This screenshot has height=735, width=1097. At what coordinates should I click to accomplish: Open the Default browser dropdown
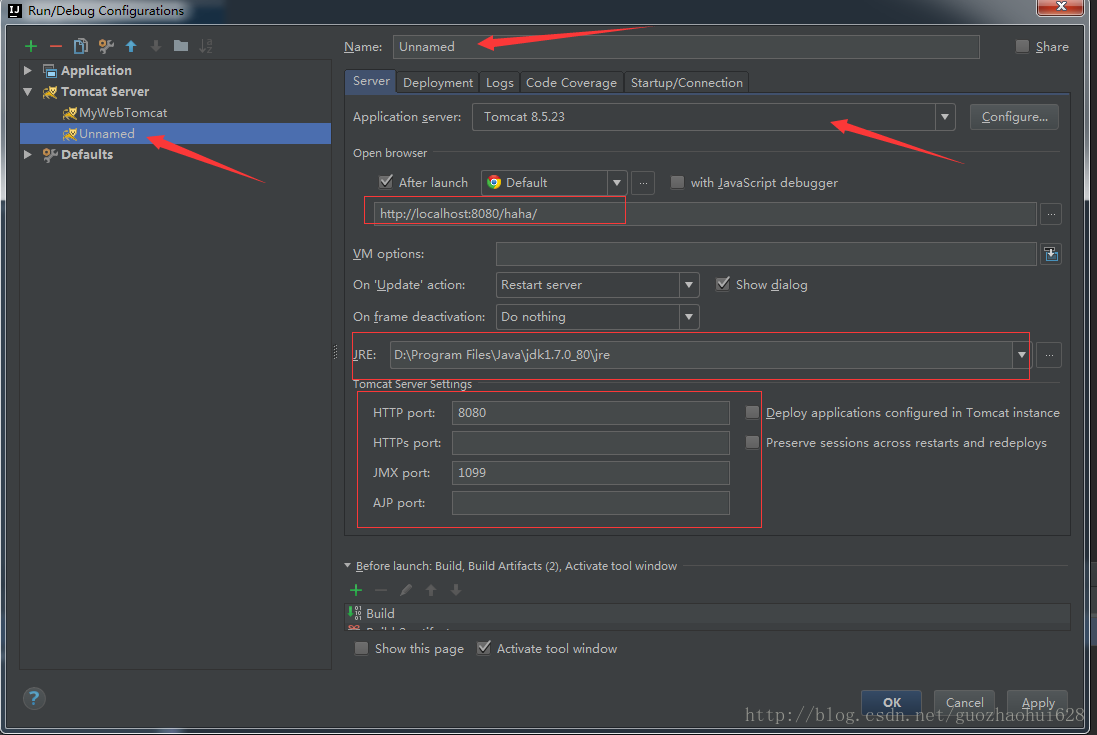coord(616,183)
